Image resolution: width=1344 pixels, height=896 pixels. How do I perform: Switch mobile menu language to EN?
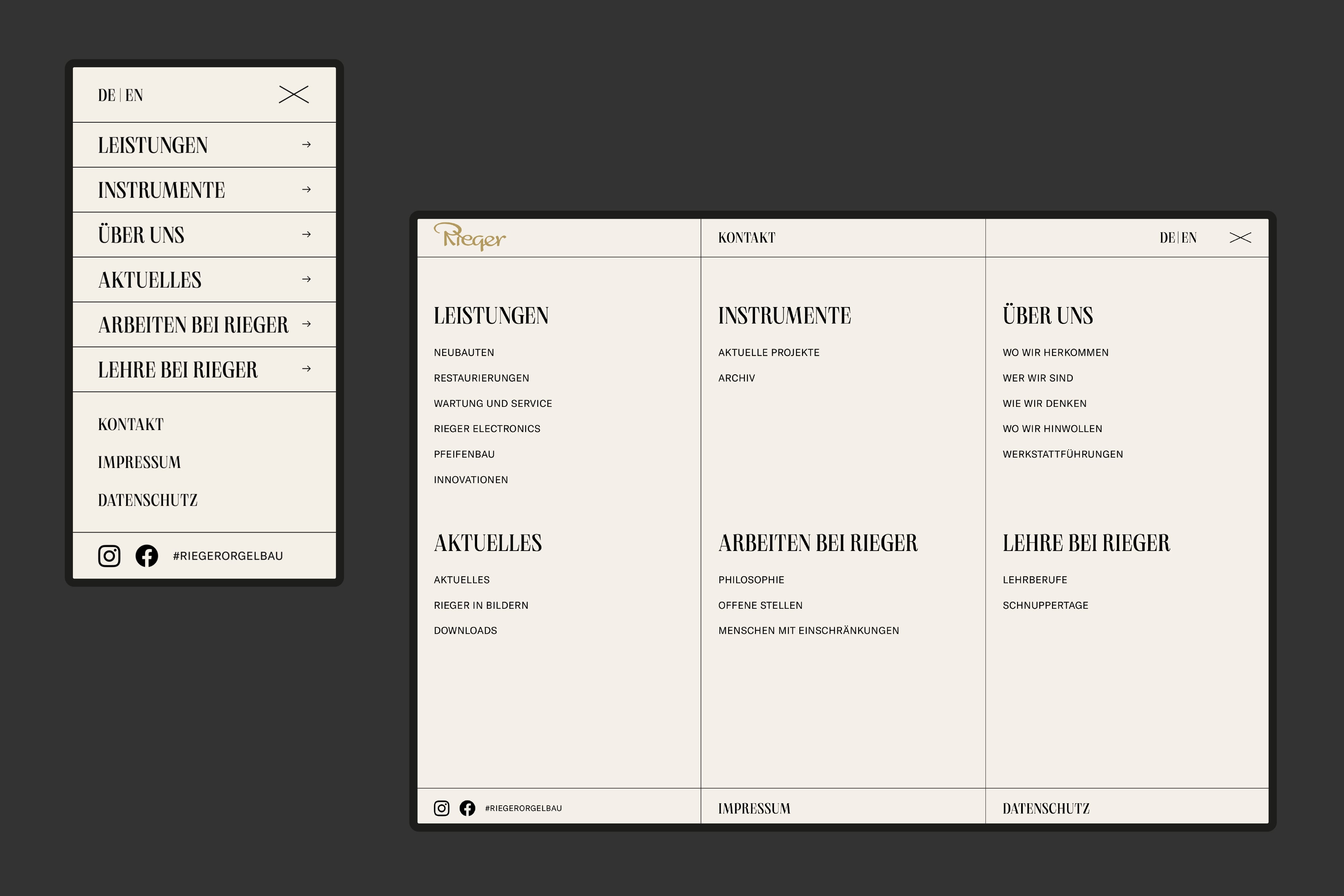[134, 95]
